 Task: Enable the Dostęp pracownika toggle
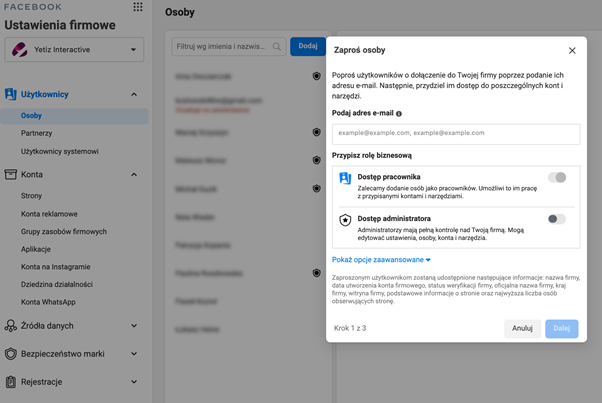[557, 177]
